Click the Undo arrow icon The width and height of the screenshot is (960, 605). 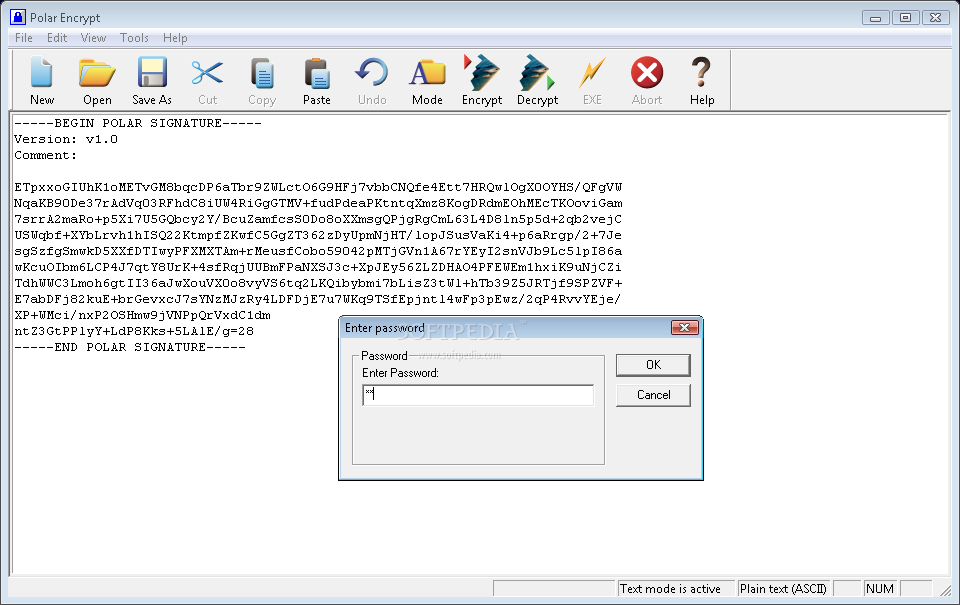click(372, 73)
